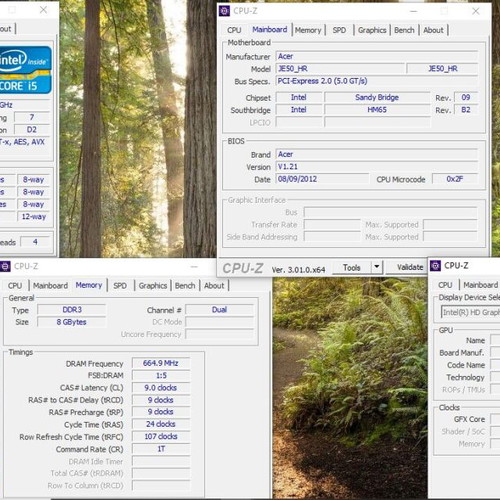Close the Mainboard CPU-Z window
500x500 pixels.
click(475, 11)
